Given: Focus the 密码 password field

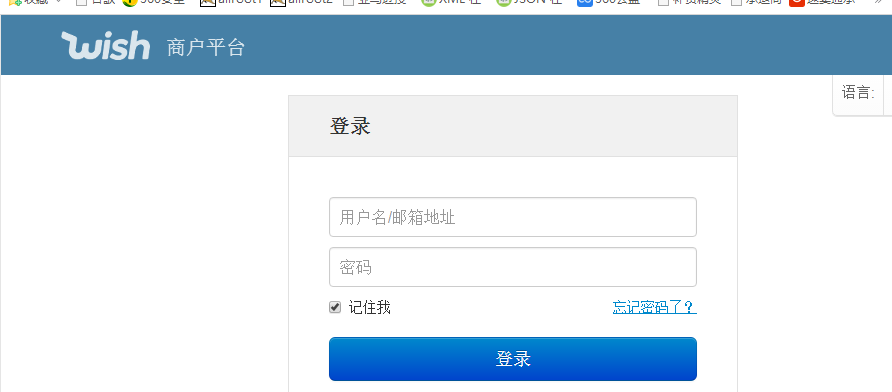Looking at the screenshot, I should click(x=513, y=267).
